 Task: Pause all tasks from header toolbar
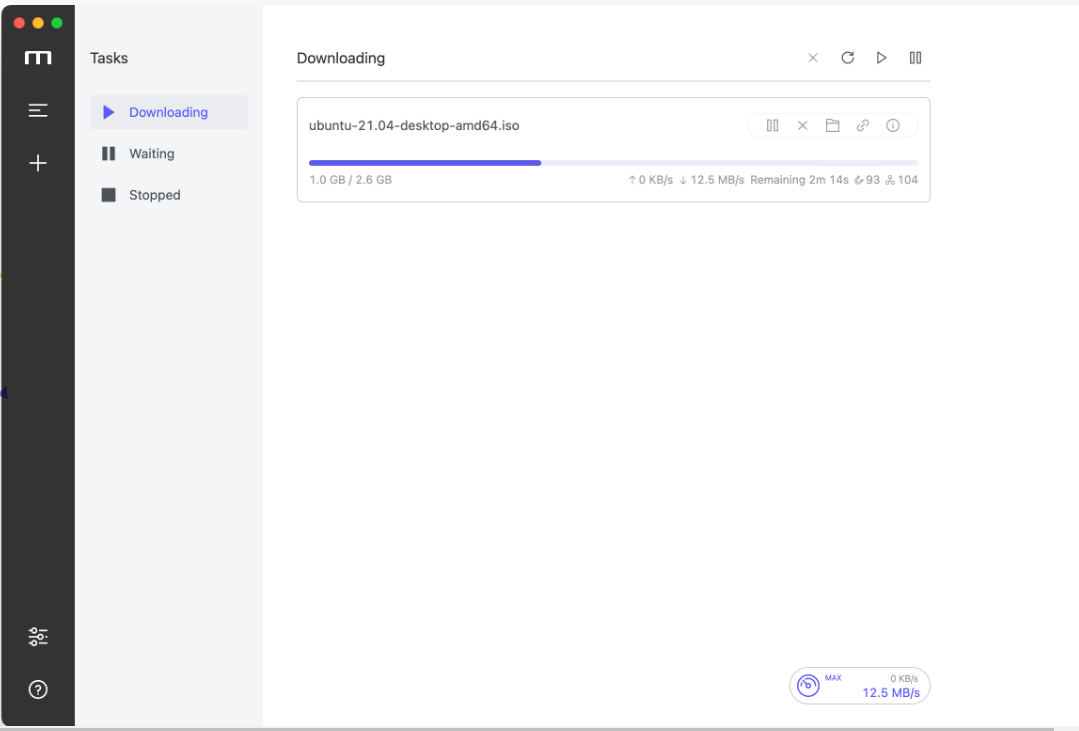pyautogui.click(x=915, y=58)
